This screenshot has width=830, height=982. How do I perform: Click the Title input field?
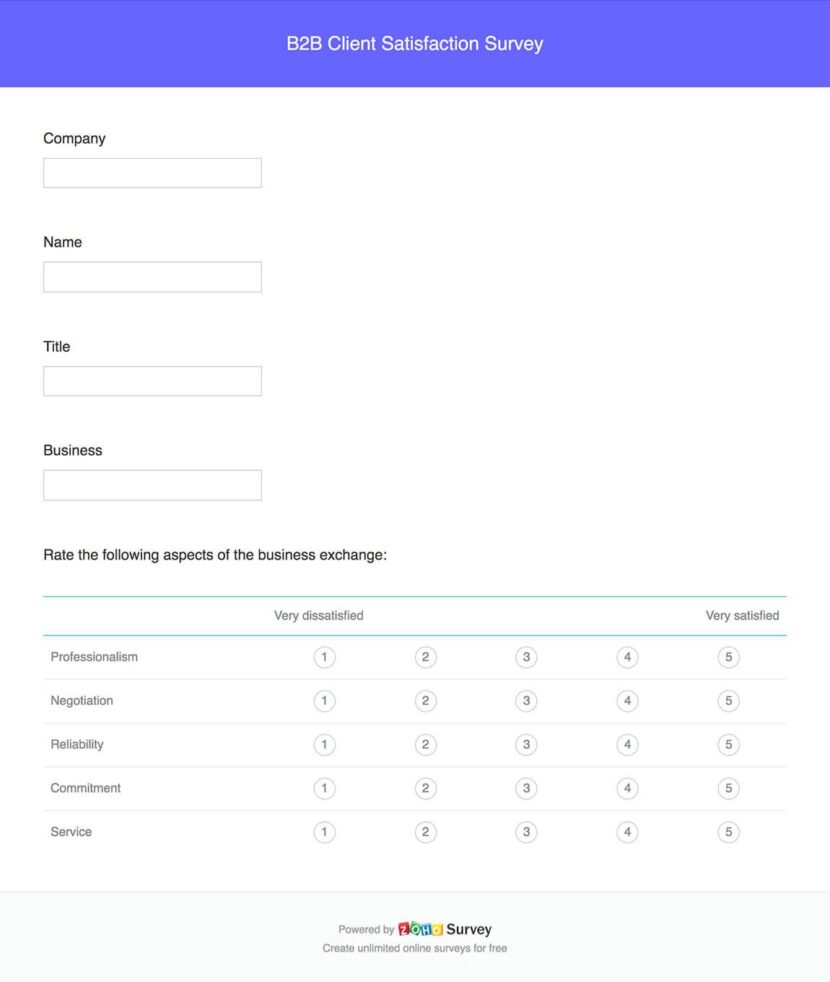point(151,380)
